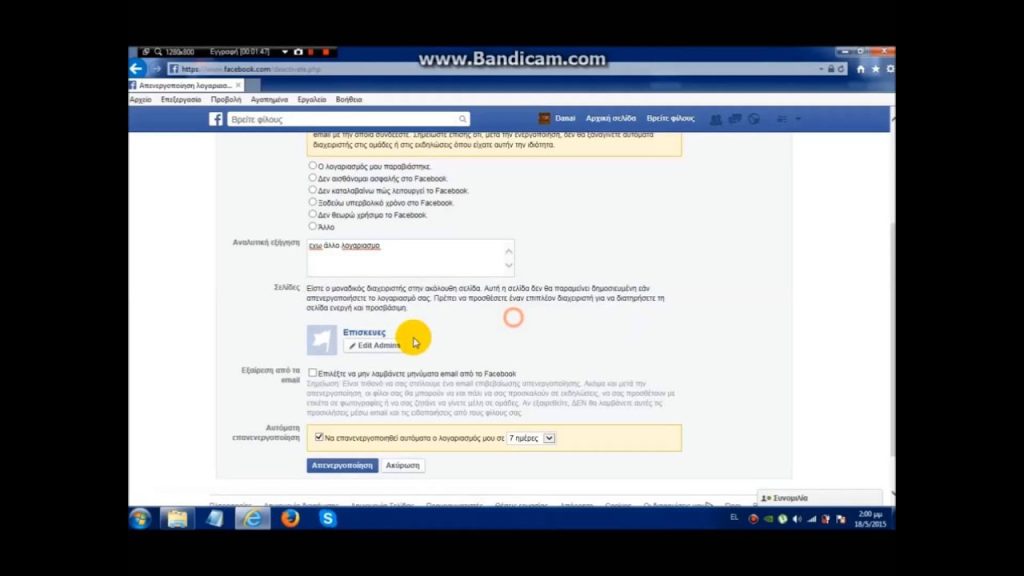Stop the Bandicam recording red button
Screen dimensions: 1024x576
[325, 52]
